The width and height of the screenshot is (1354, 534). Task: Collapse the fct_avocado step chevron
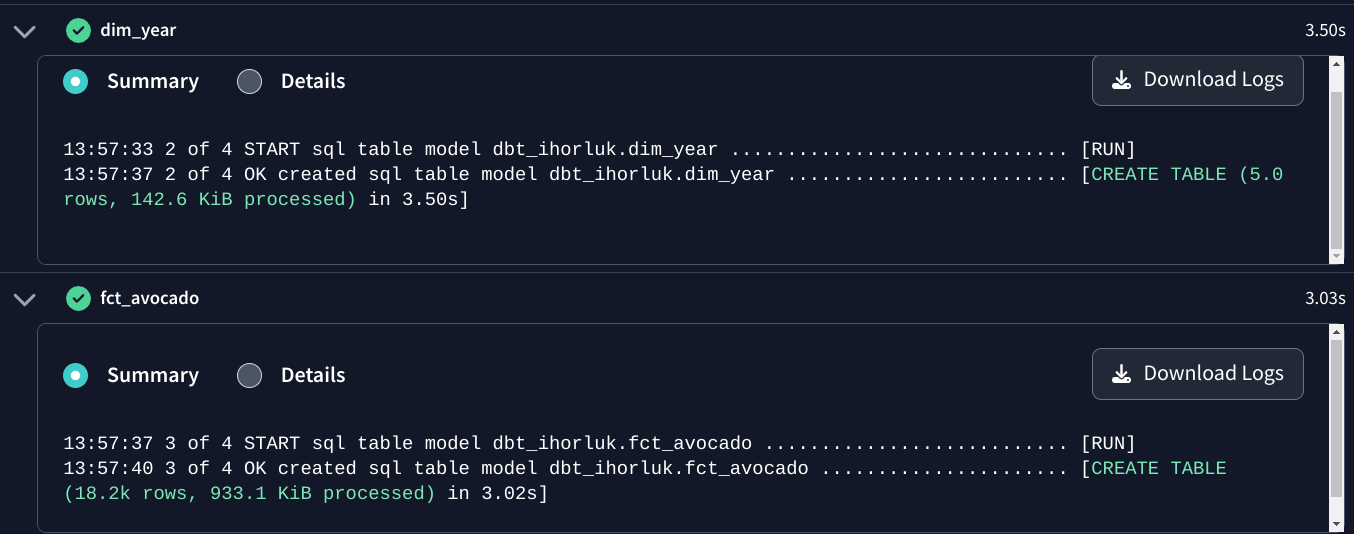pyautogui.click(x=25, y=299)
